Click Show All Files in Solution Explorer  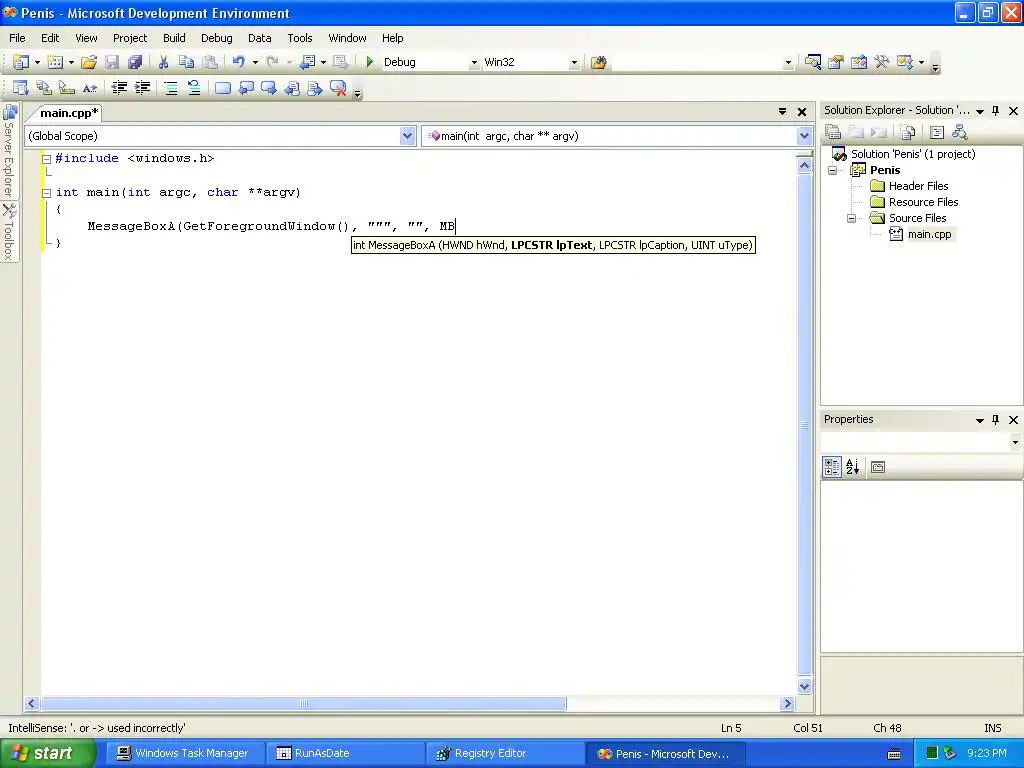pos(908,133)
